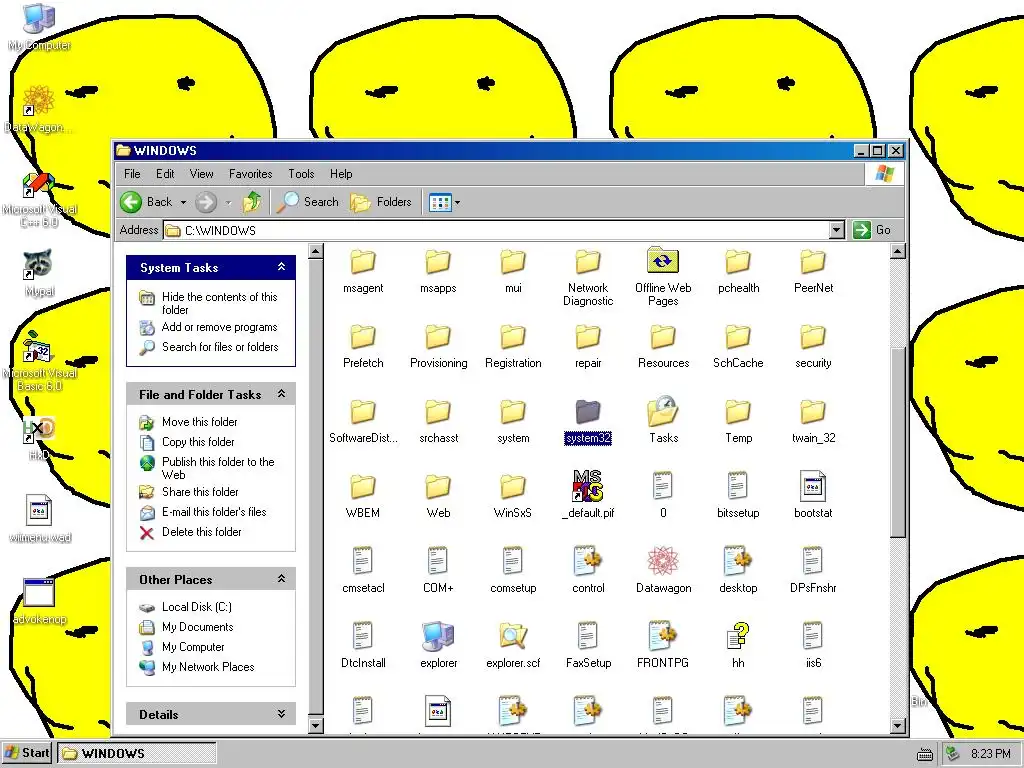Viewport: 1024px width, 768px height.
Task: Click the file list vertical scrollbar thumb
Action: [x=898, y=441]
